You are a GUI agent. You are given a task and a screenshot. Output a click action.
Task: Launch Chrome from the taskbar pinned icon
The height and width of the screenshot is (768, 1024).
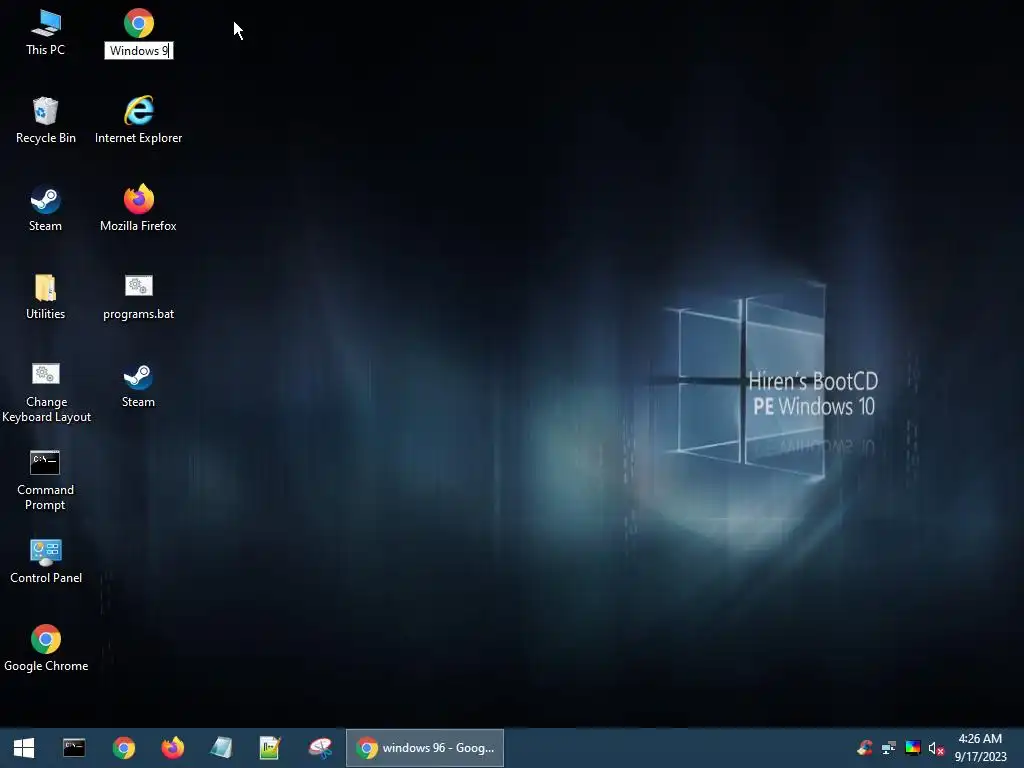123,748
